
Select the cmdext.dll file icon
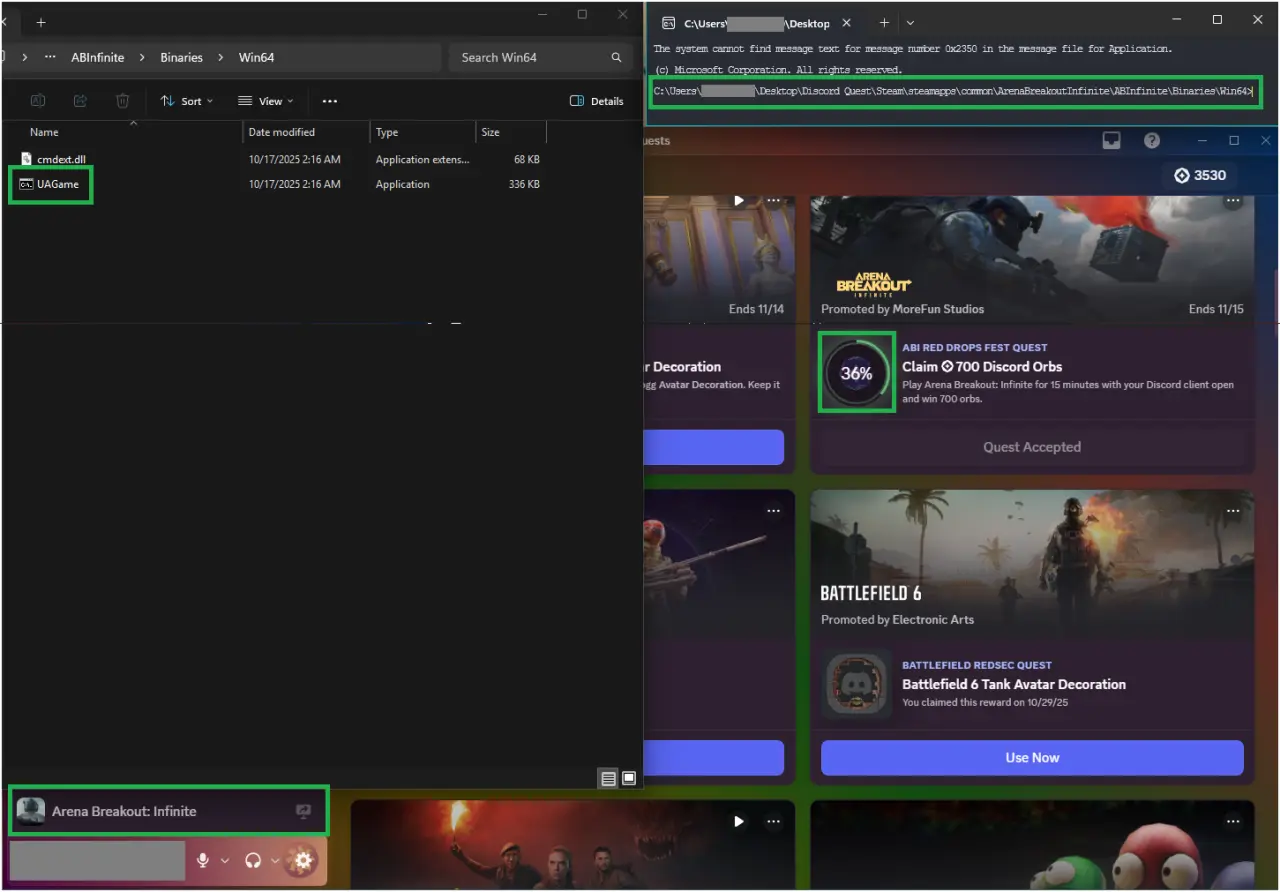click(27, 159)
